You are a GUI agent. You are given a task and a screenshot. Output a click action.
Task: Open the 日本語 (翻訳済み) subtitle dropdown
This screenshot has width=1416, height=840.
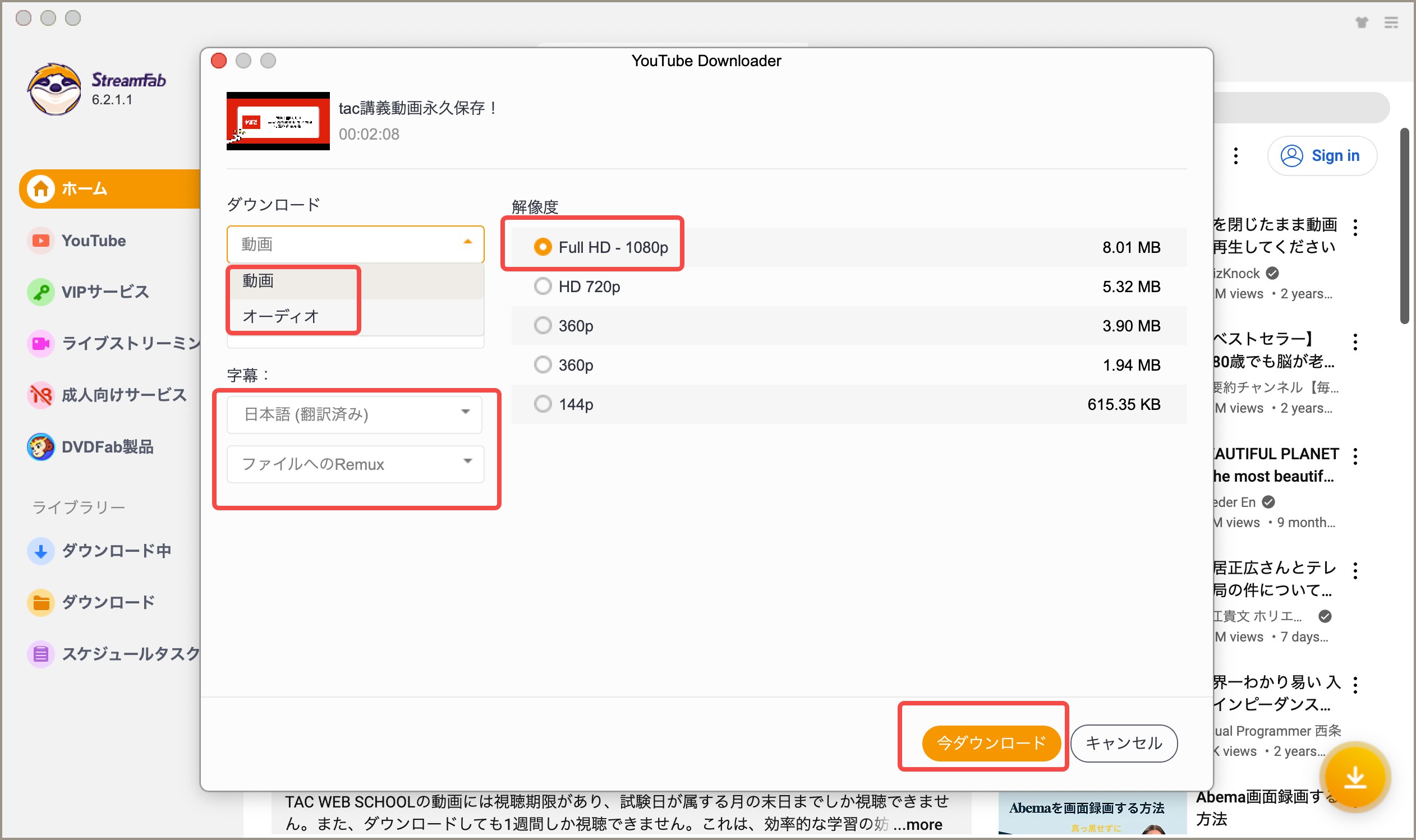355,414
